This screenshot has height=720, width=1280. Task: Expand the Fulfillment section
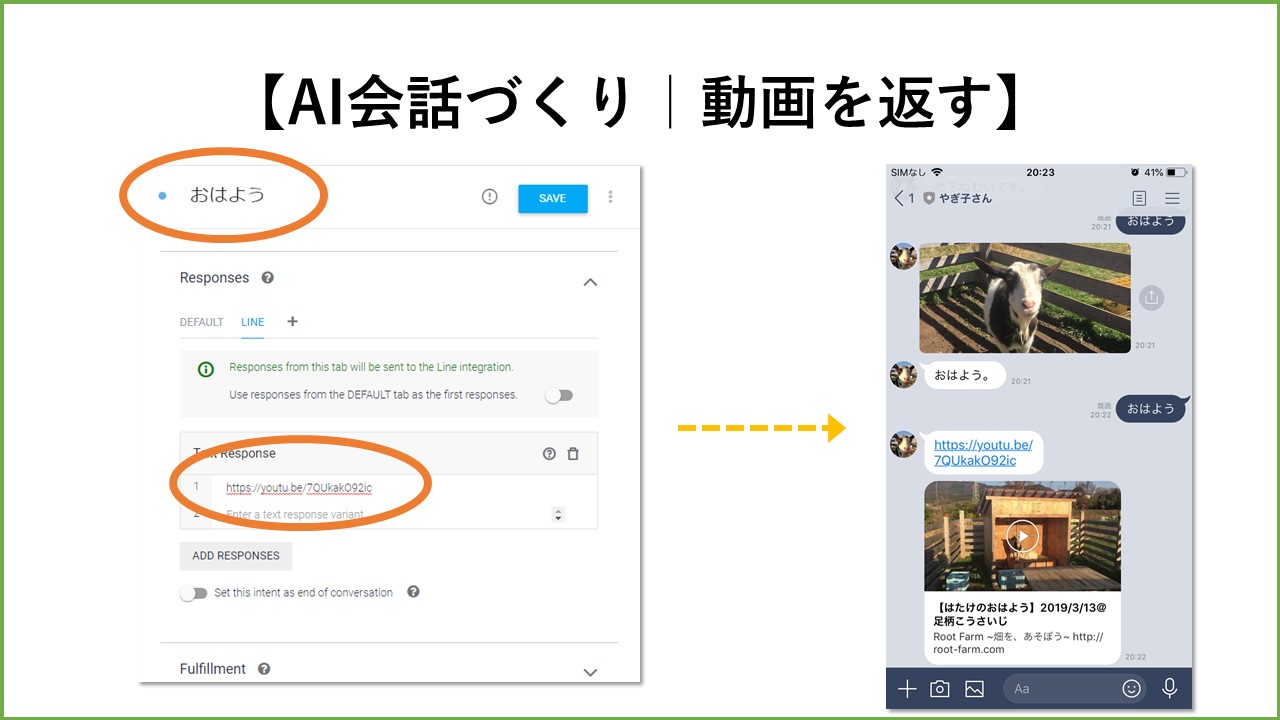pos(590,672)
